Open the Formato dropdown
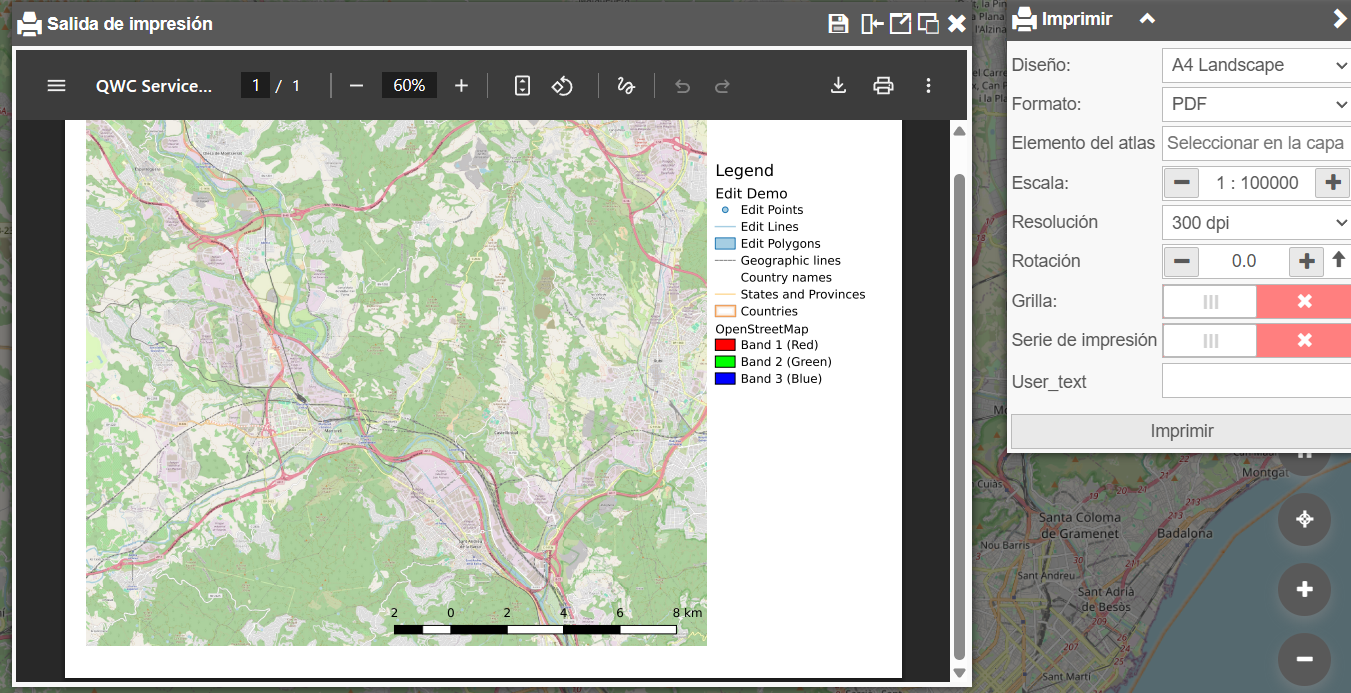 tap(1256, 104)
